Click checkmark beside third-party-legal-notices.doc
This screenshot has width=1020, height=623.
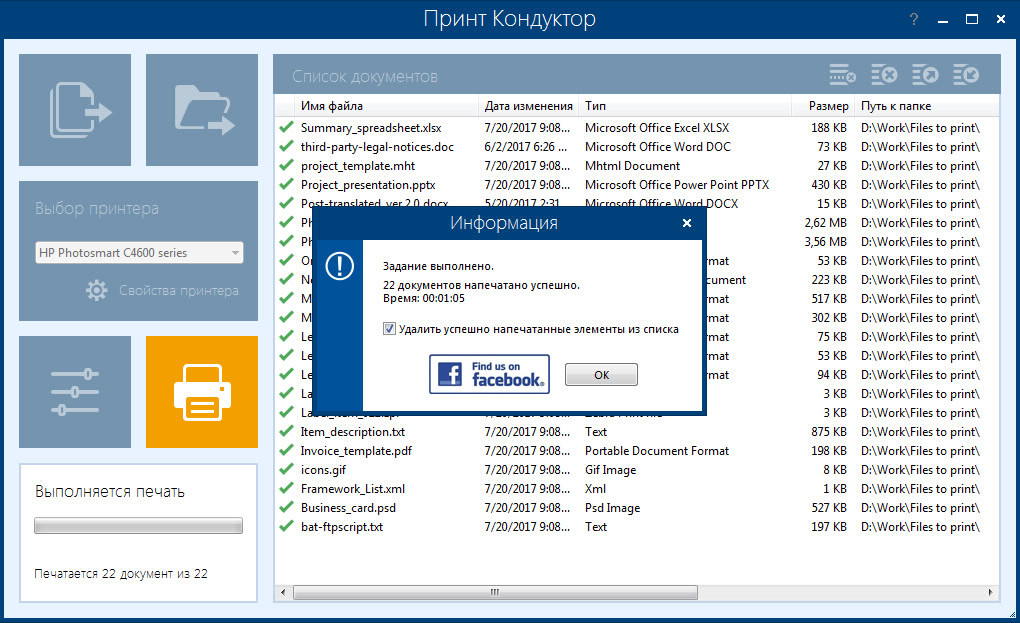[x=286, y=146]
